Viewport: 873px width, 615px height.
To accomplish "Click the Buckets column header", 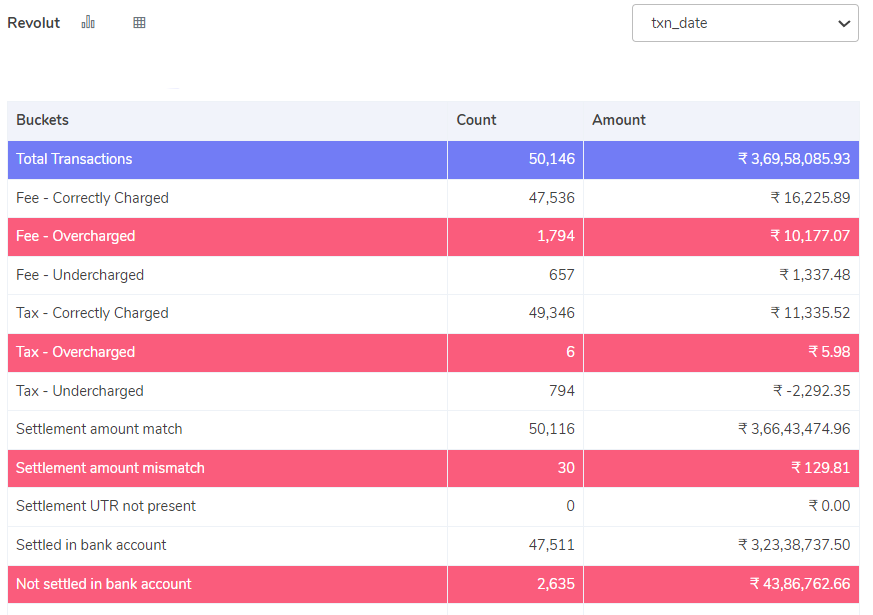I will coord(42,120).
